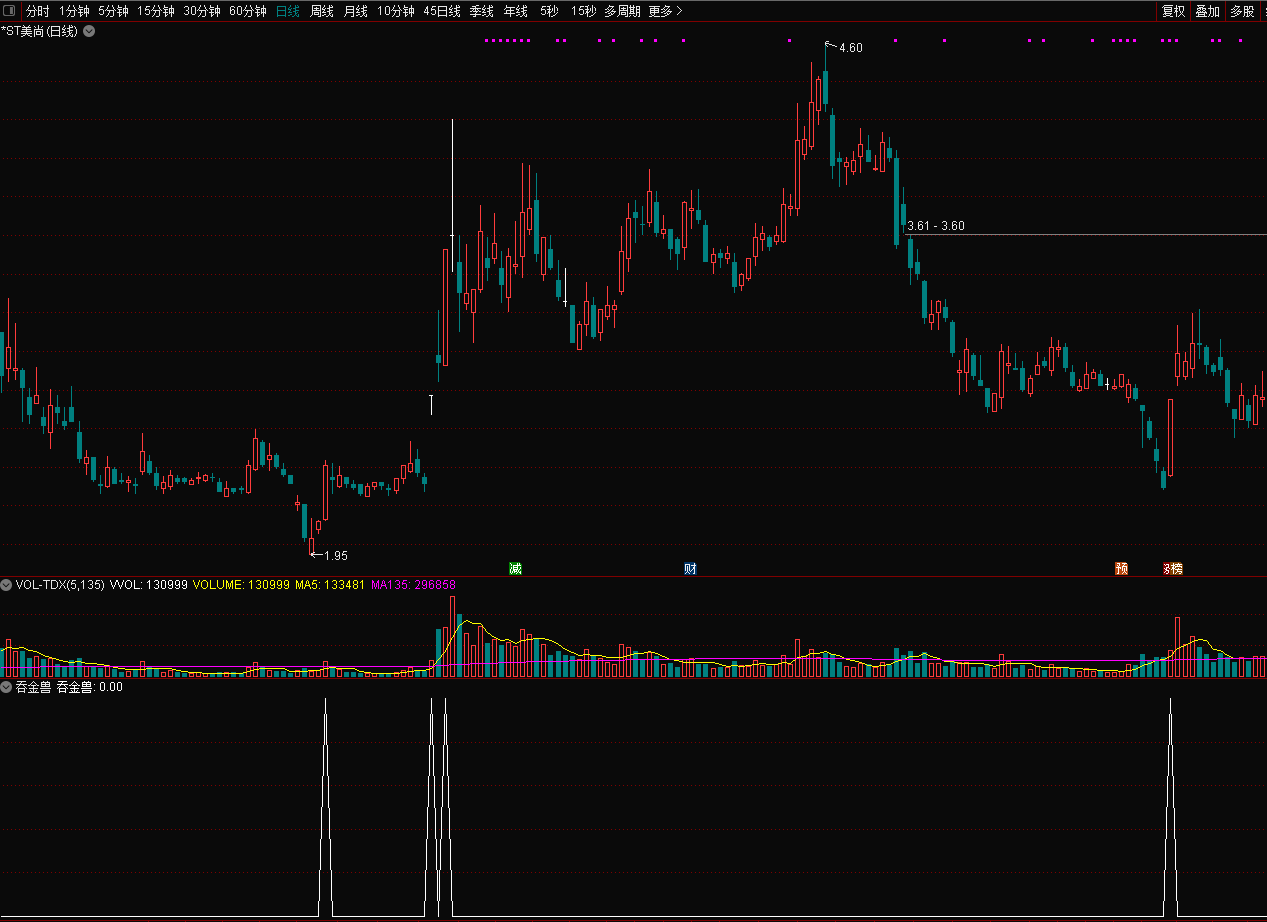
Task: Open the 多周期 multi-period view
Action: click(x=622, y=11)
